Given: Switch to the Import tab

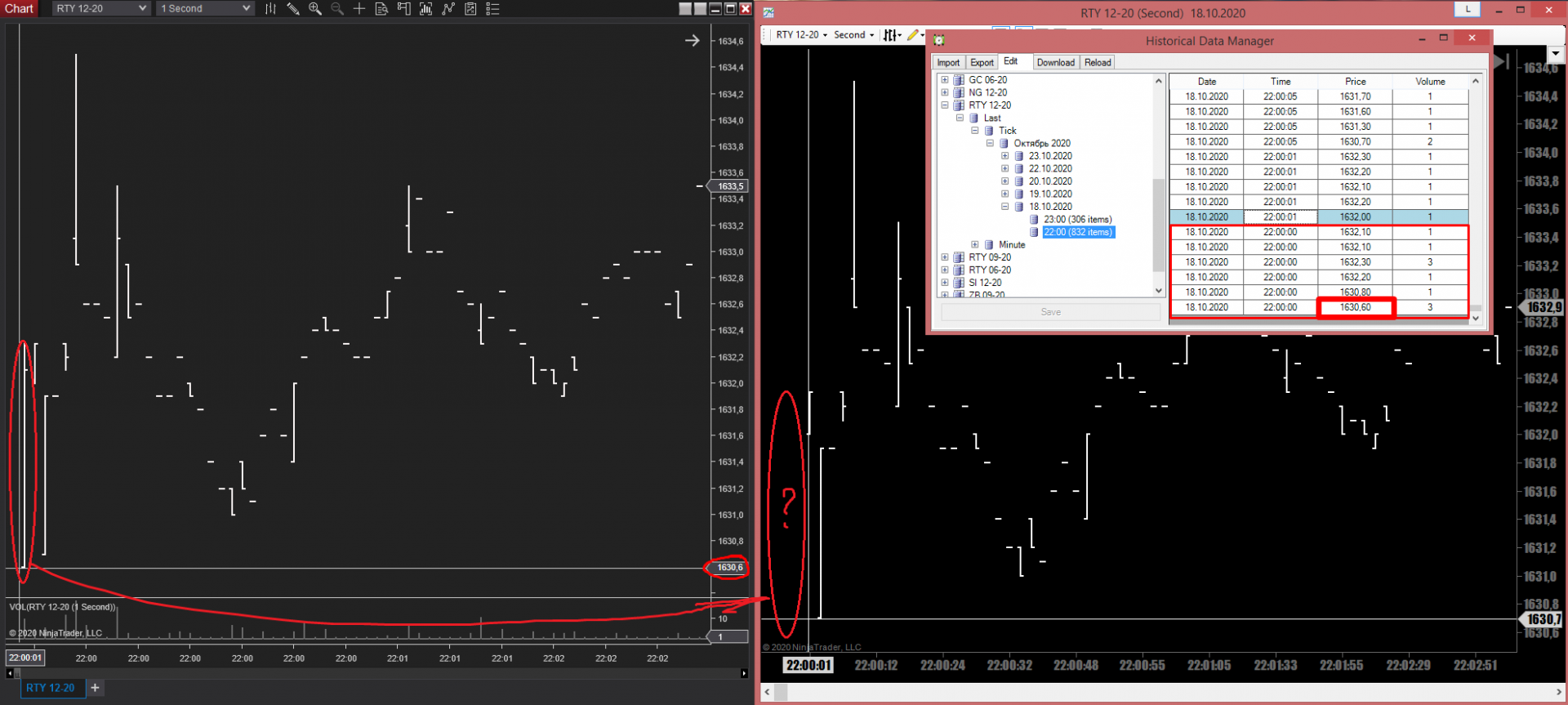Looking at the screenshot, I should (948, 63).
